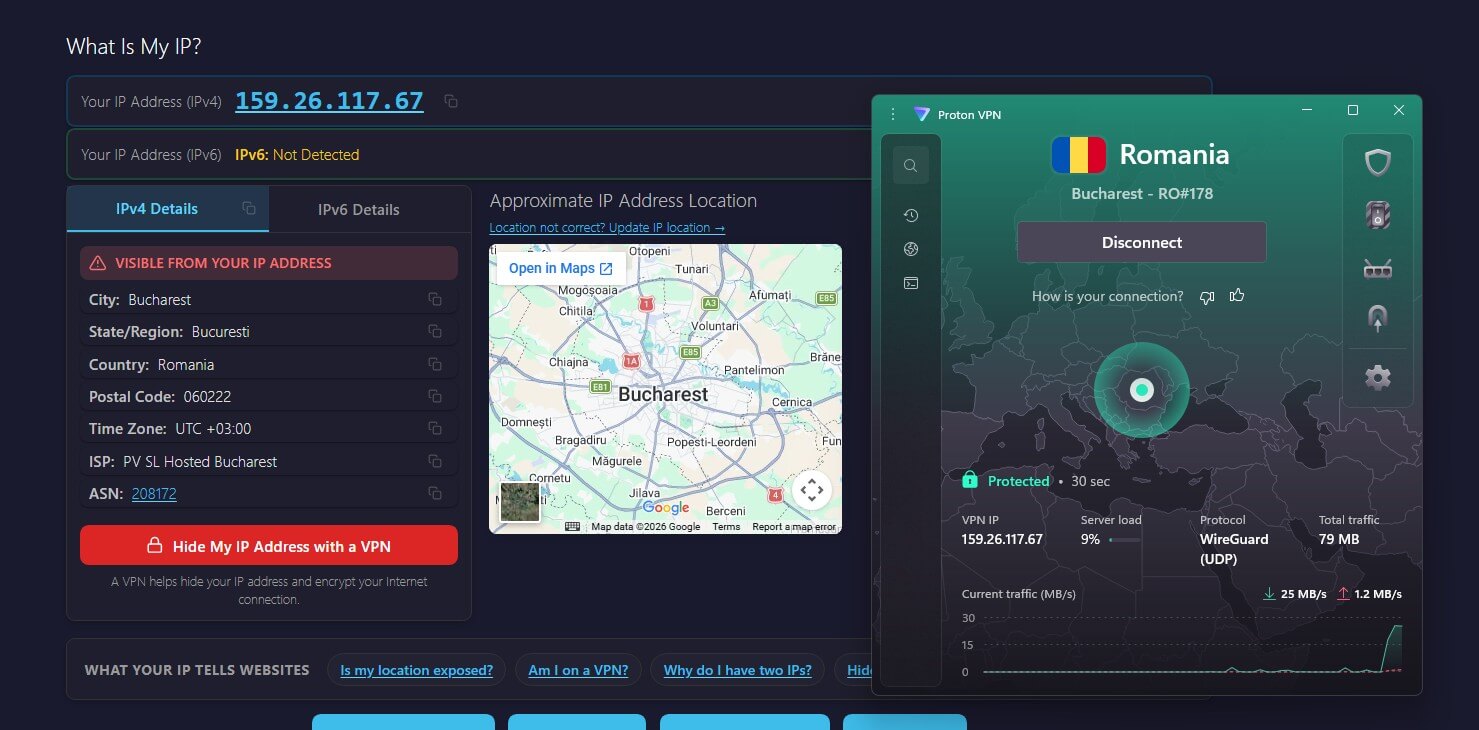1479x730 pixels.
Task: Open the Proton VPN three-dot menu
Action: point(893,114)
